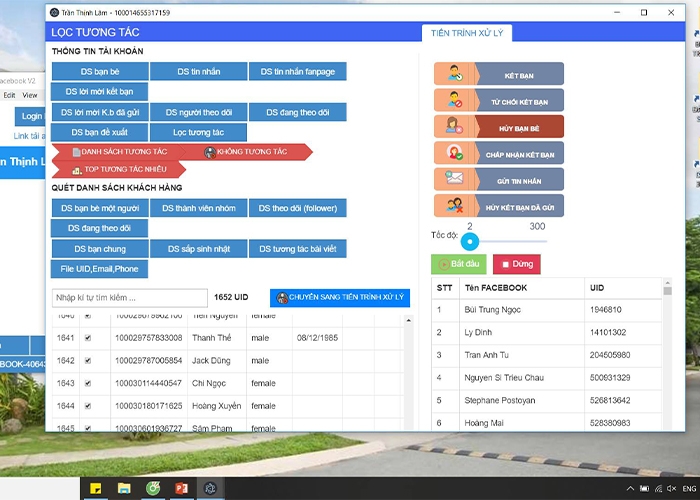Click the DS thành viên nhóm button
Viewport: 700px width, 500px height.
[x=199, y=208]
